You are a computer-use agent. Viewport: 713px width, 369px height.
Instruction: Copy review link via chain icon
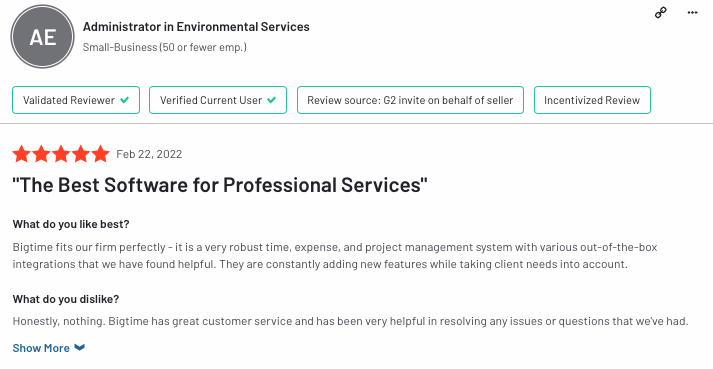[661, 13]
